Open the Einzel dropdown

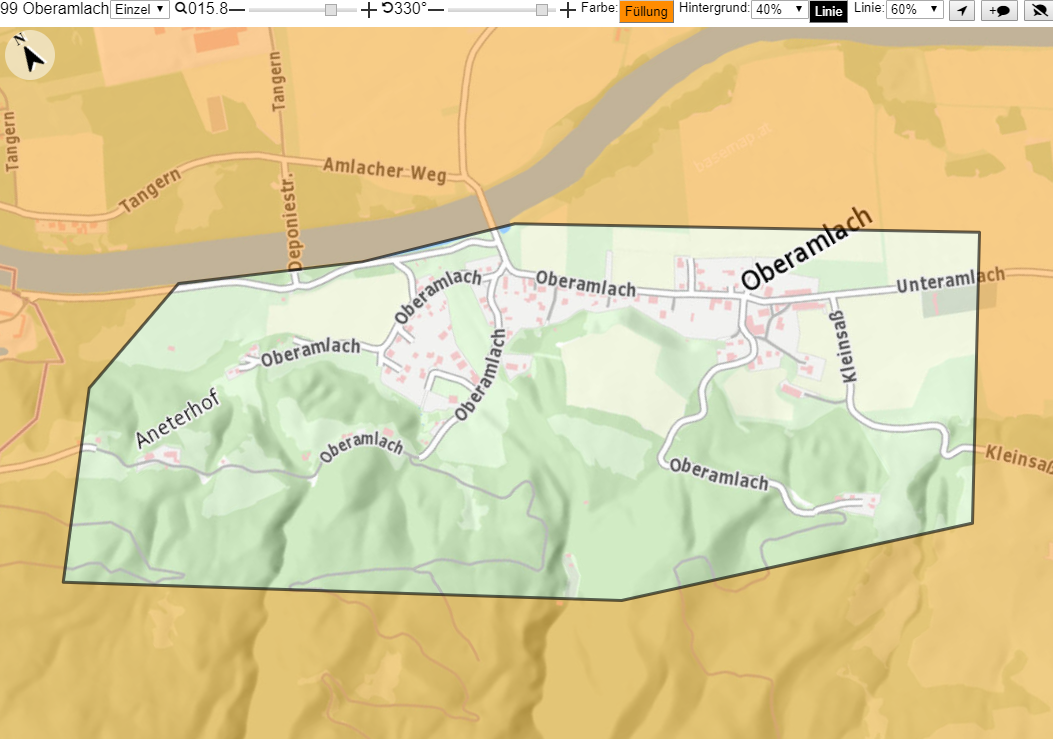pos(140,9)
